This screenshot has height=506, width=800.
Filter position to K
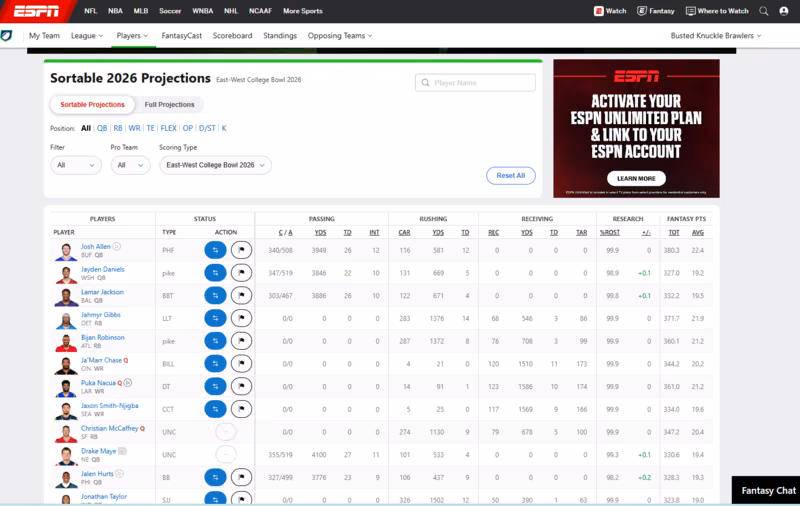click(224, 129)
